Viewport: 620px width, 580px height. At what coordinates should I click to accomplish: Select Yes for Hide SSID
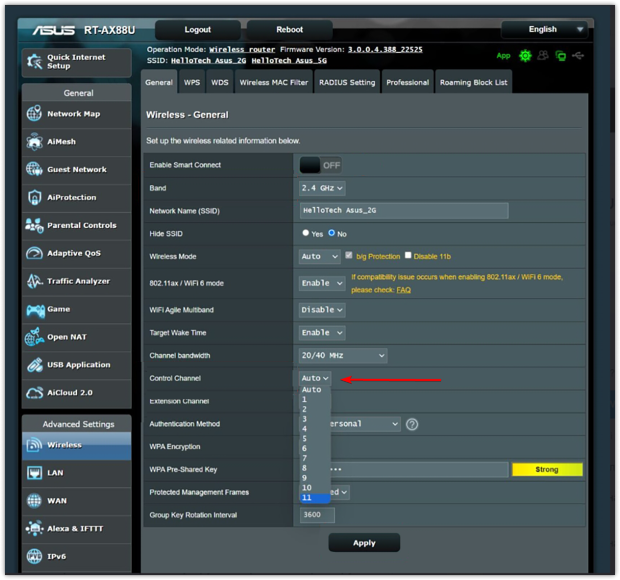click(306, 233)
